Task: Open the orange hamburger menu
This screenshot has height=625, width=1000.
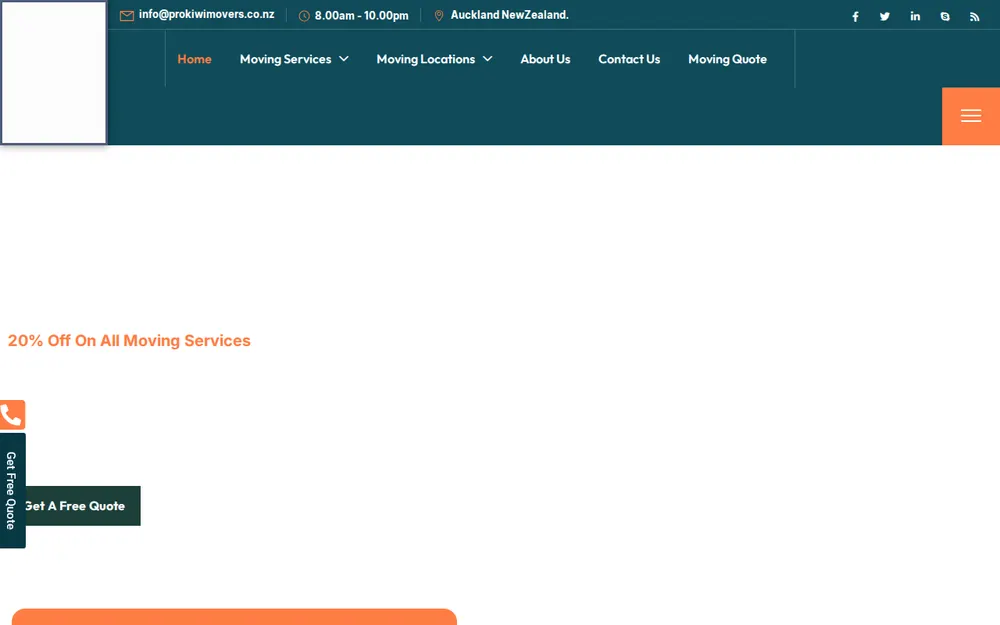Action: point(971,116)
